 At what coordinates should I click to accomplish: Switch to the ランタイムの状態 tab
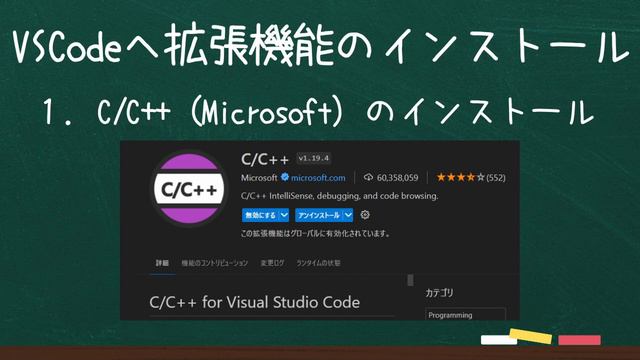coord(318,263)
